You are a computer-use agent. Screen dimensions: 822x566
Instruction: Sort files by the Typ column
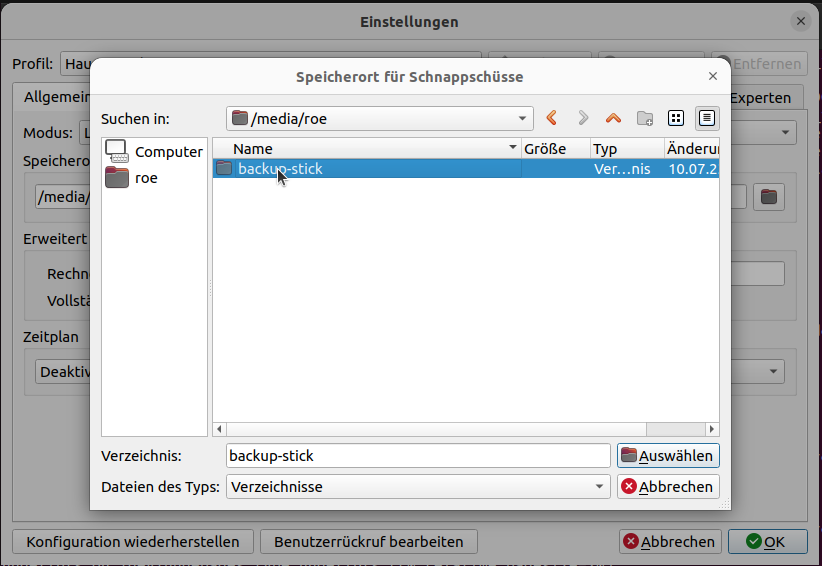point(625,149)
